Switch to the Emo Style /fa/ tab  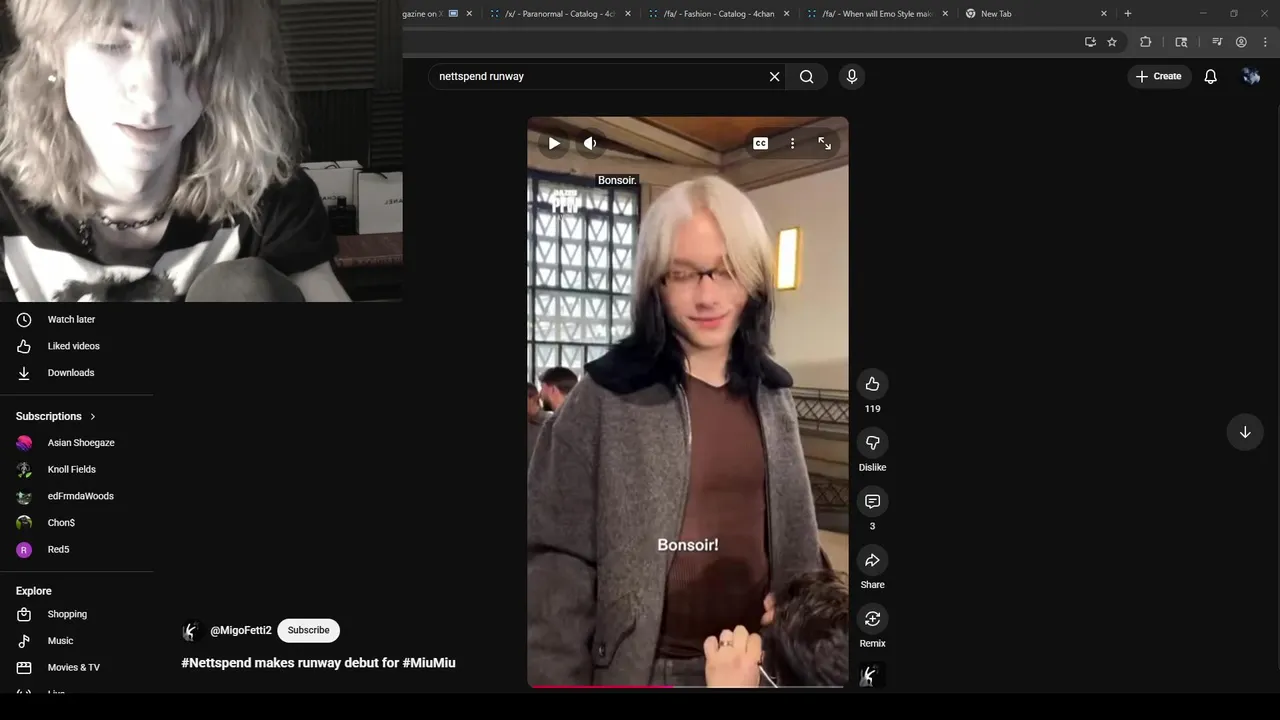coord(876,14)
